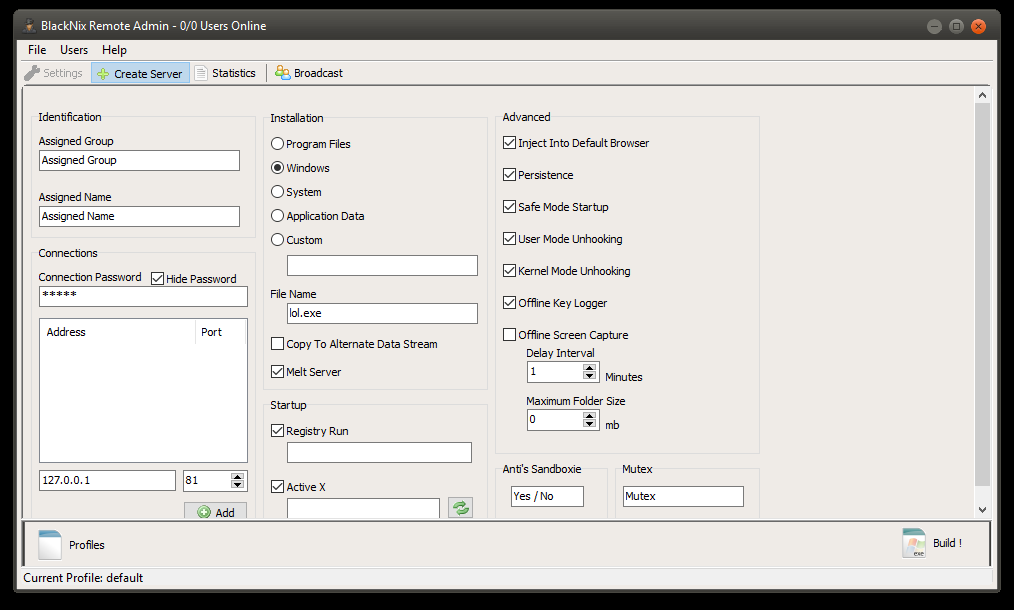Open the Profiles panel icon
The height and width of the screenshot is (610, 1014).
coord(50,545)
